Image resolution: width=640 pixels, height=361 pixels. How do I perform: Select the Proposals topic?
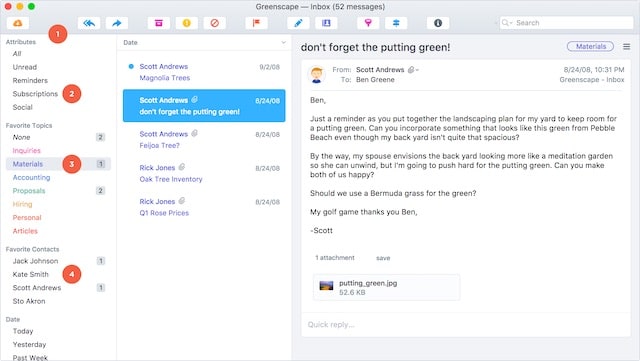[x=29, y=191]
